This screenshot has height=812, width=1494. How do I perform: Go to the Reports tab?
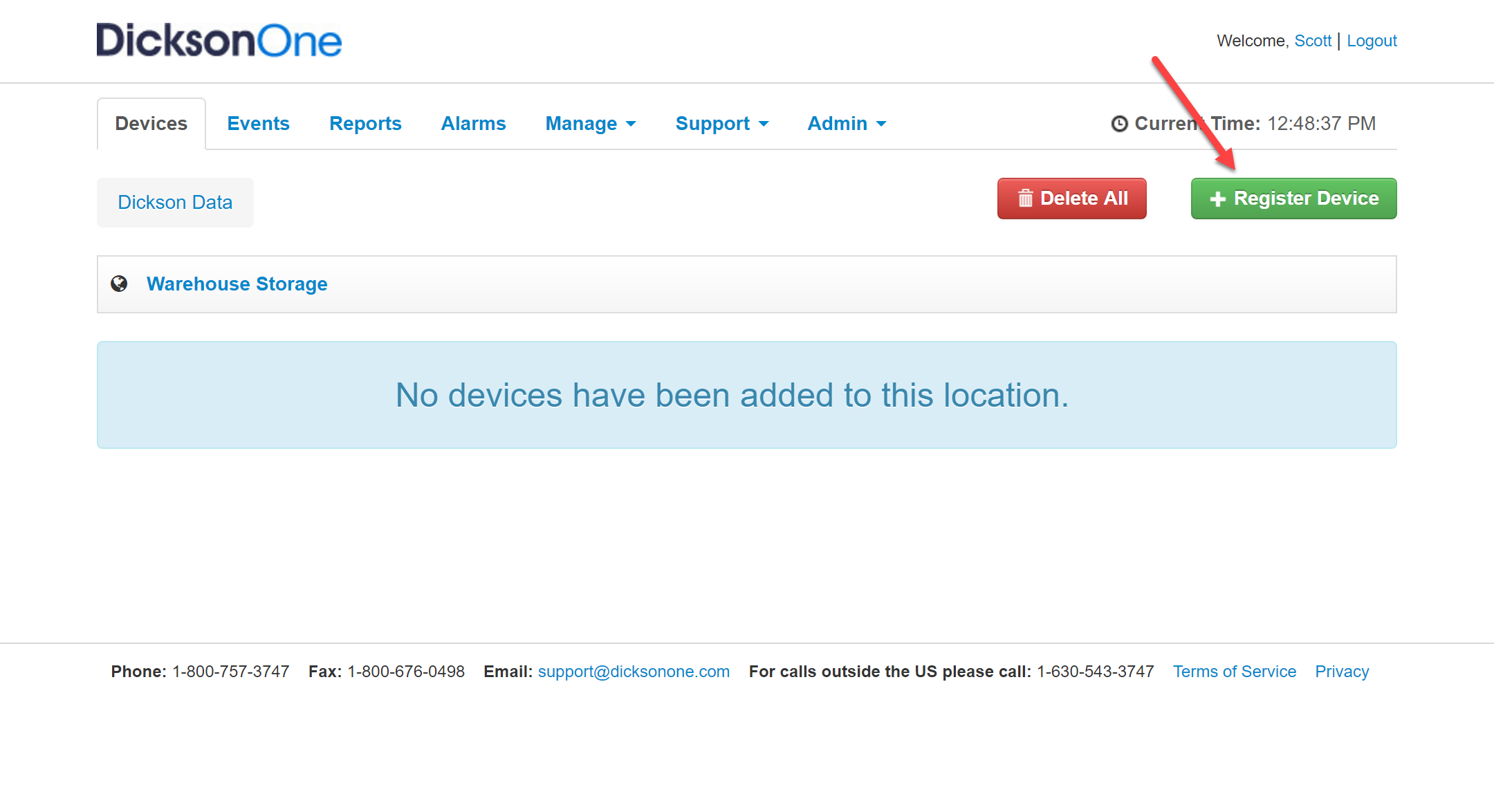point(365,124)
